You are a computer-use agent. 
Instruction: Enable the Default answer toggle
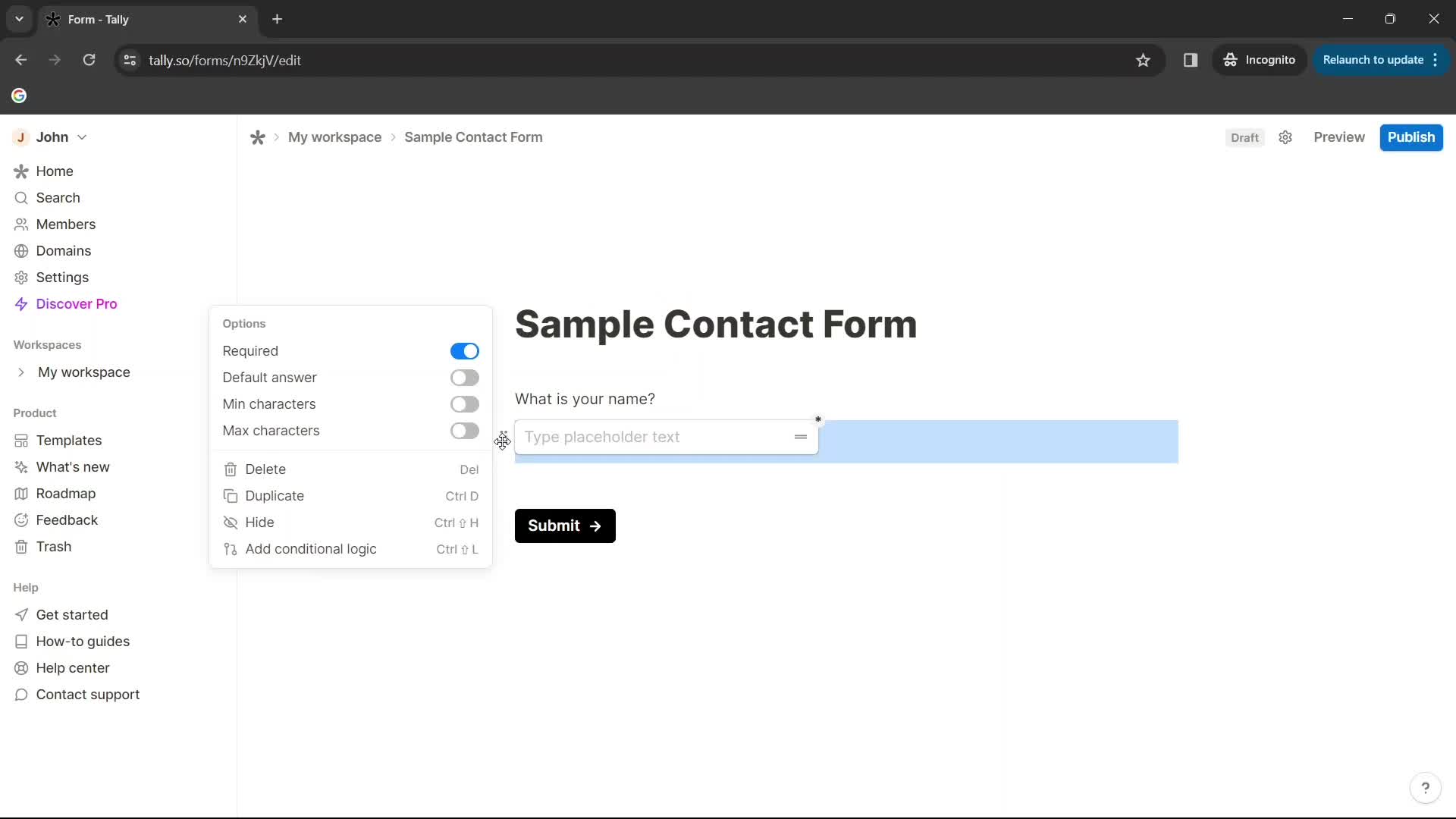464,377
